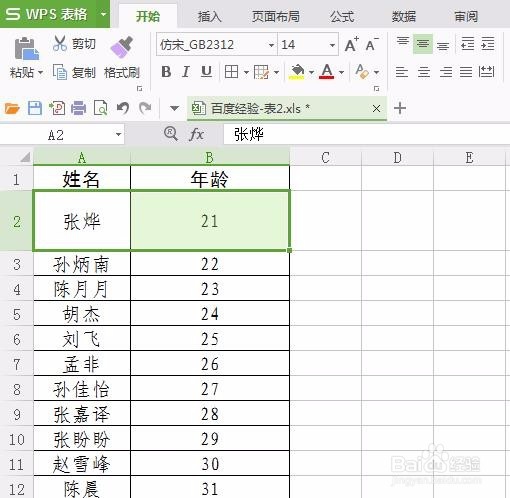Click the increase indent icon
The width and height of the screenshot is (510, 498).
pos(488,44)
